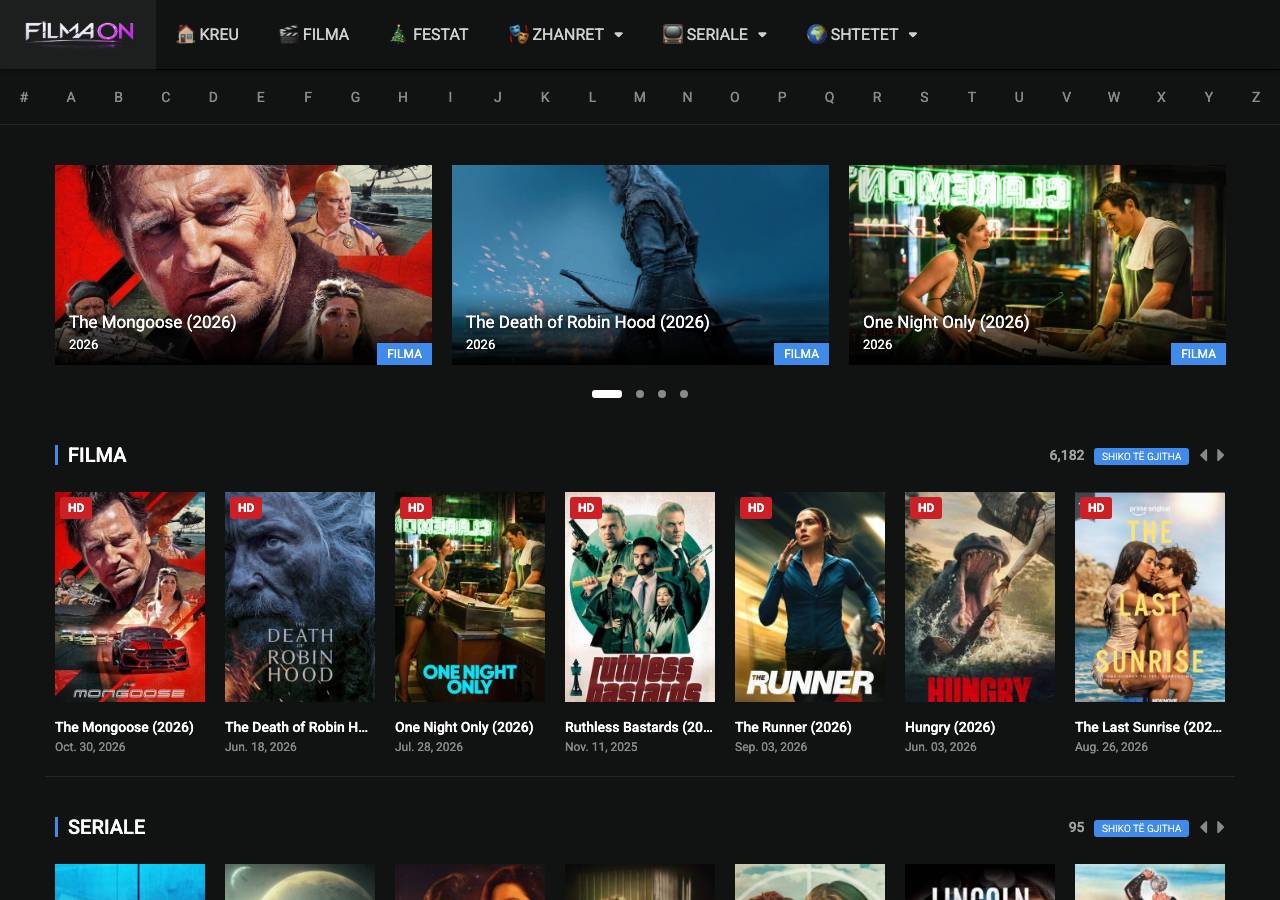Filter titles by letter F
The height and width of the screenshot is (900, 1280).
click(308, 97)
